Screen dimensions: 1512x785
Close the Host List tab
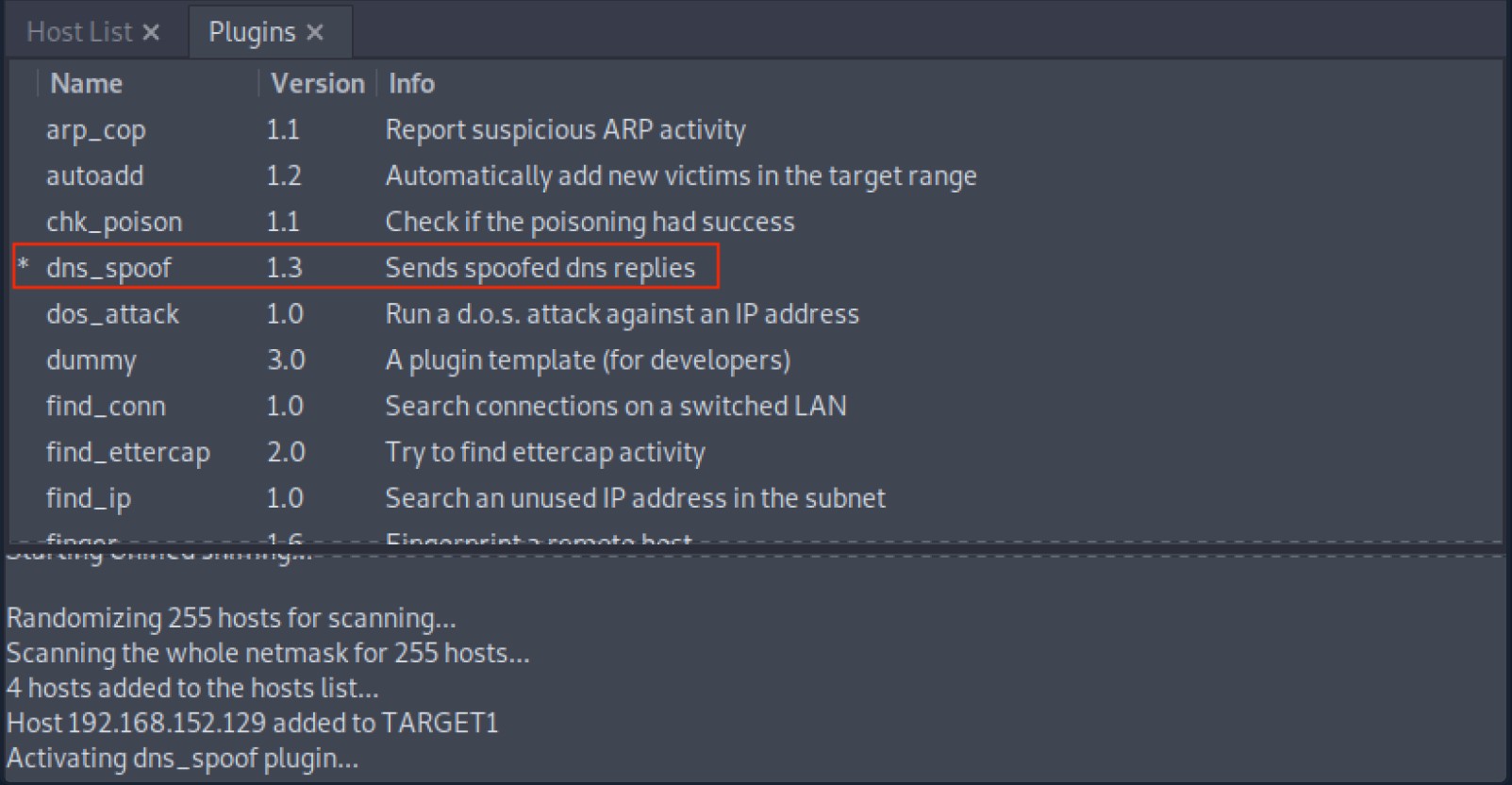point(151,33)
